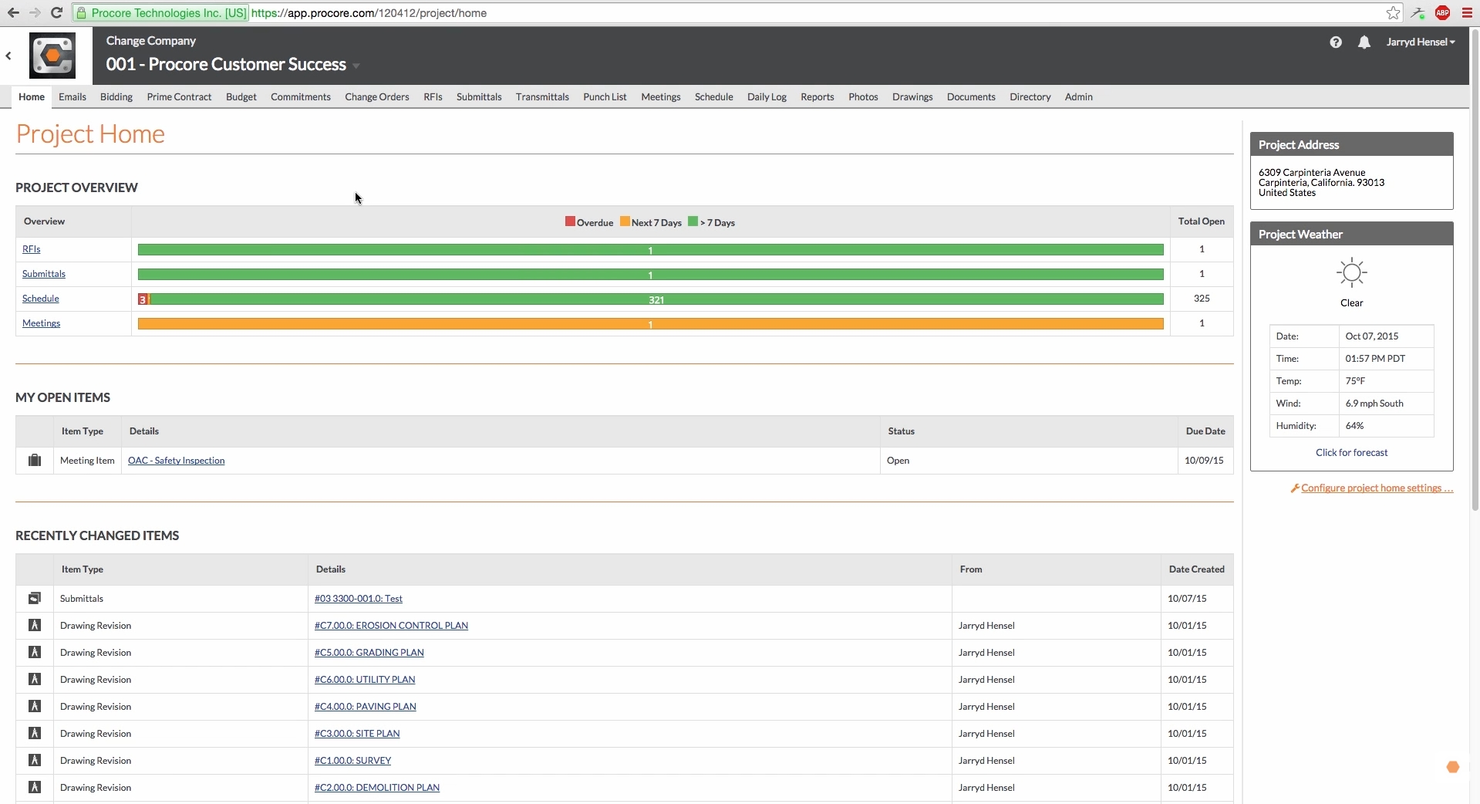The height and width of the screenshot is (804, 1480).
Task: Click the orange chat bubble icon
Action: pyautogui.click(x=1453, y=767)
